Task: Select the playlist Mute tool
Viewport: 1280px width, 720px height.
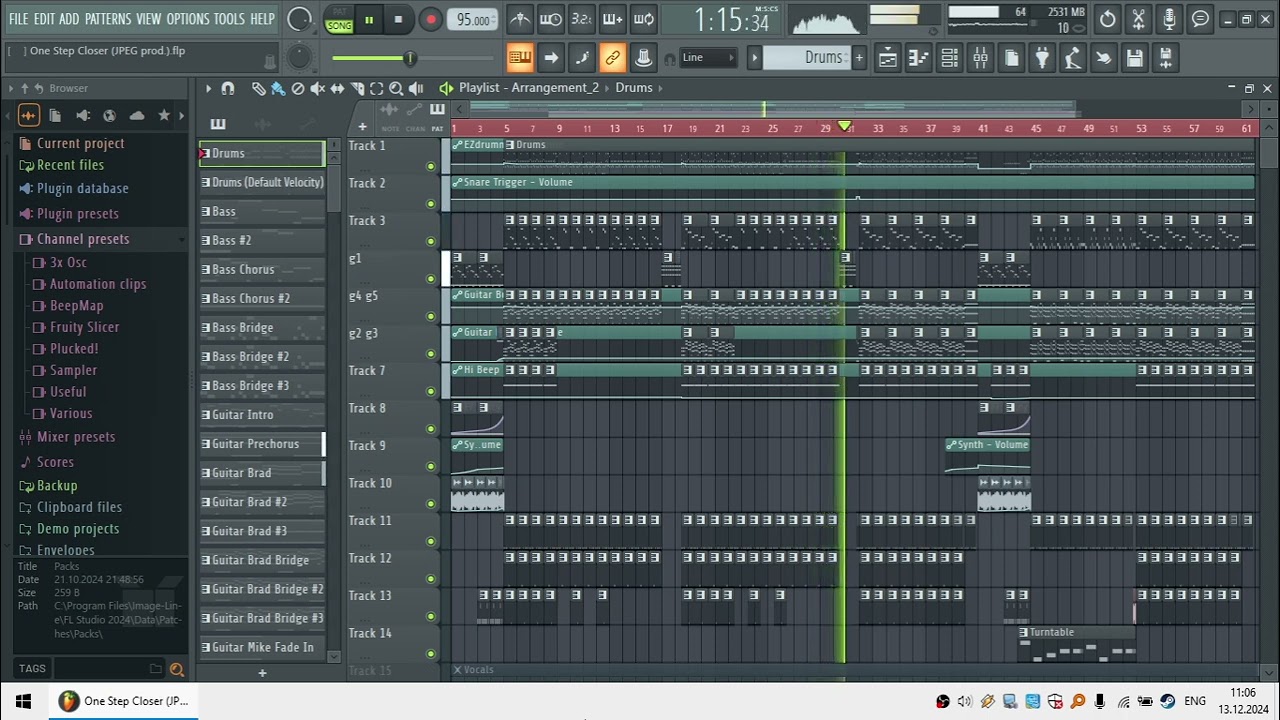Action: click(x=318, y=88)
